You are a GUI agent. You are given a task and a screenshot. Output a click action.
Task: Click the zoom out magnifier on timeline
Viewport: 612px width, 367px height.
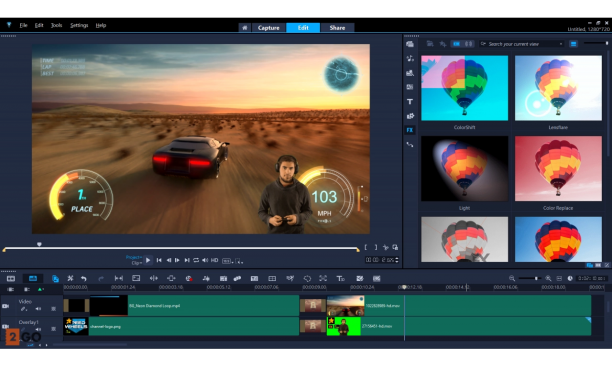tap(512, 278)
